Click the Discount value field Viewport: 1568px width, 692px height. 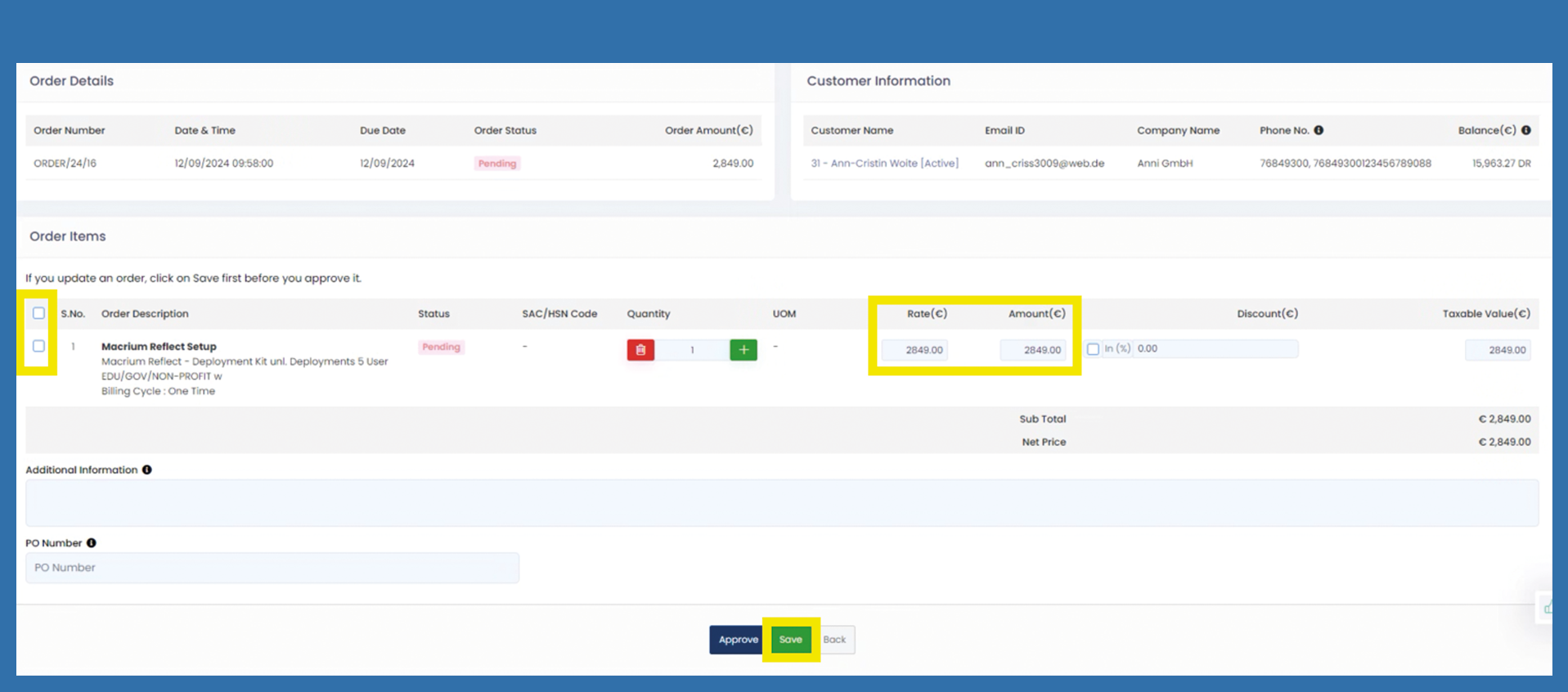pyautogui.click(x=1215, y=348)
